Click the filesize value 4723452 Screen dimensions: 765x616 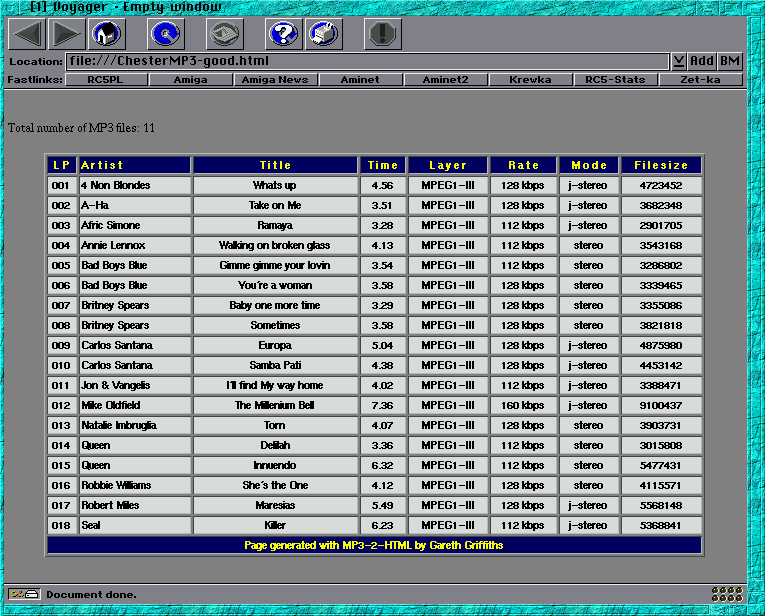tap(661, 185)
